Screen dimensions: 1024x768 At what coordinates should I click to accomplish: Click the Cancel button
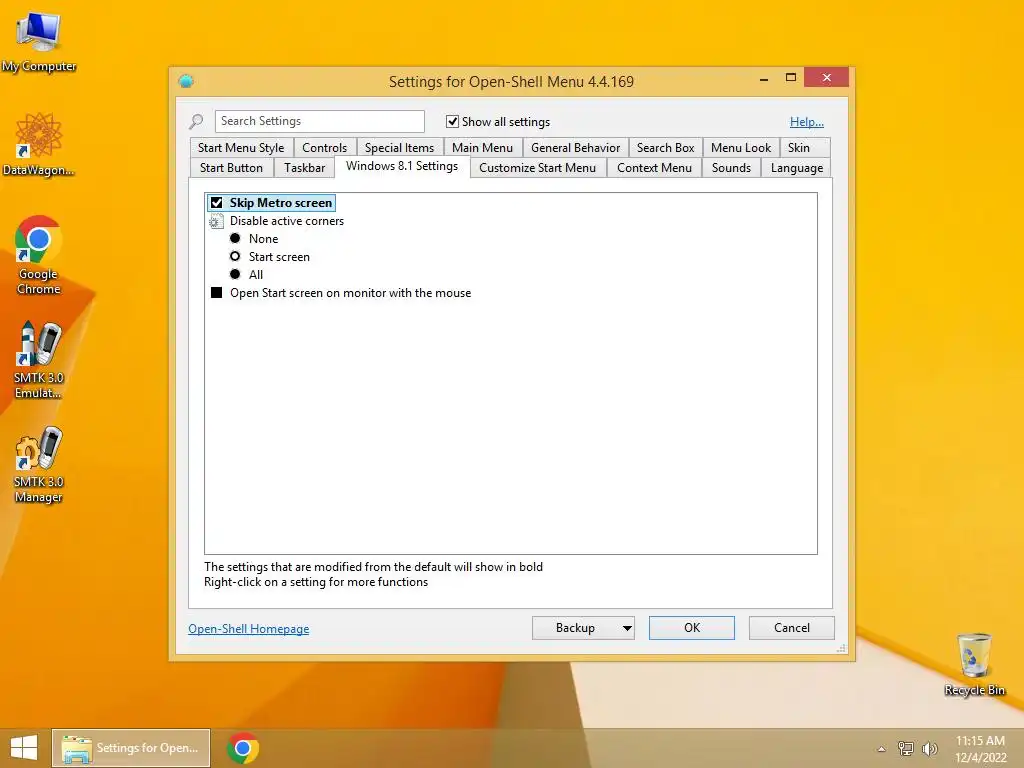point(792,628)
